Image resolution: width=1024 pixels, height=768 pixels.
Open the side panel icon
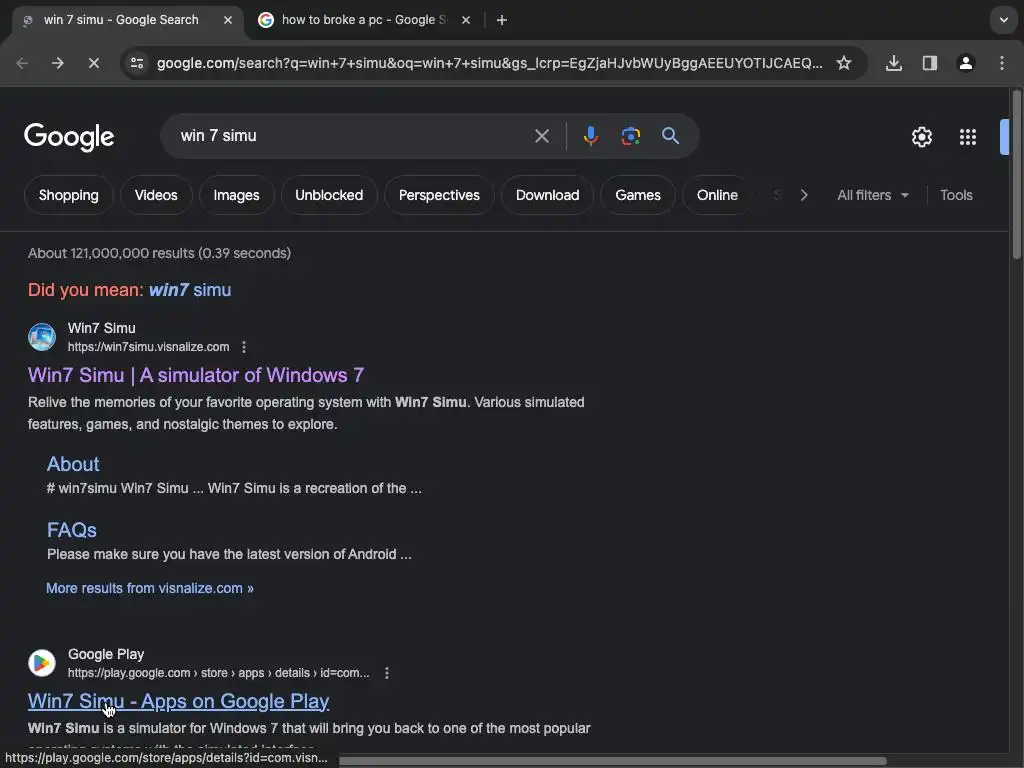pos(929,63)
